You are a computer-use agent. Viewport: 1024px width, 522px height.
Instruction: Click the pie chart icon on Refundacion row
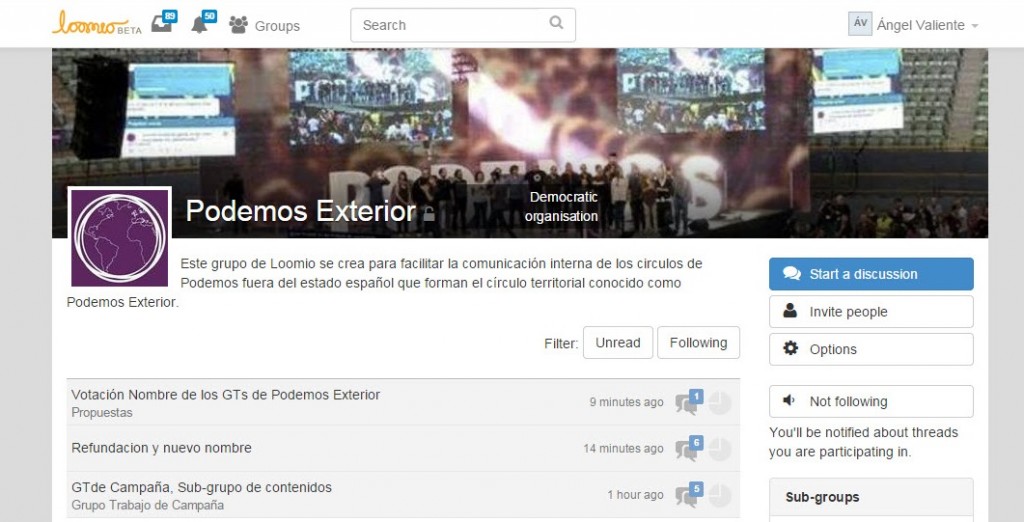click(x=719, y=449)
